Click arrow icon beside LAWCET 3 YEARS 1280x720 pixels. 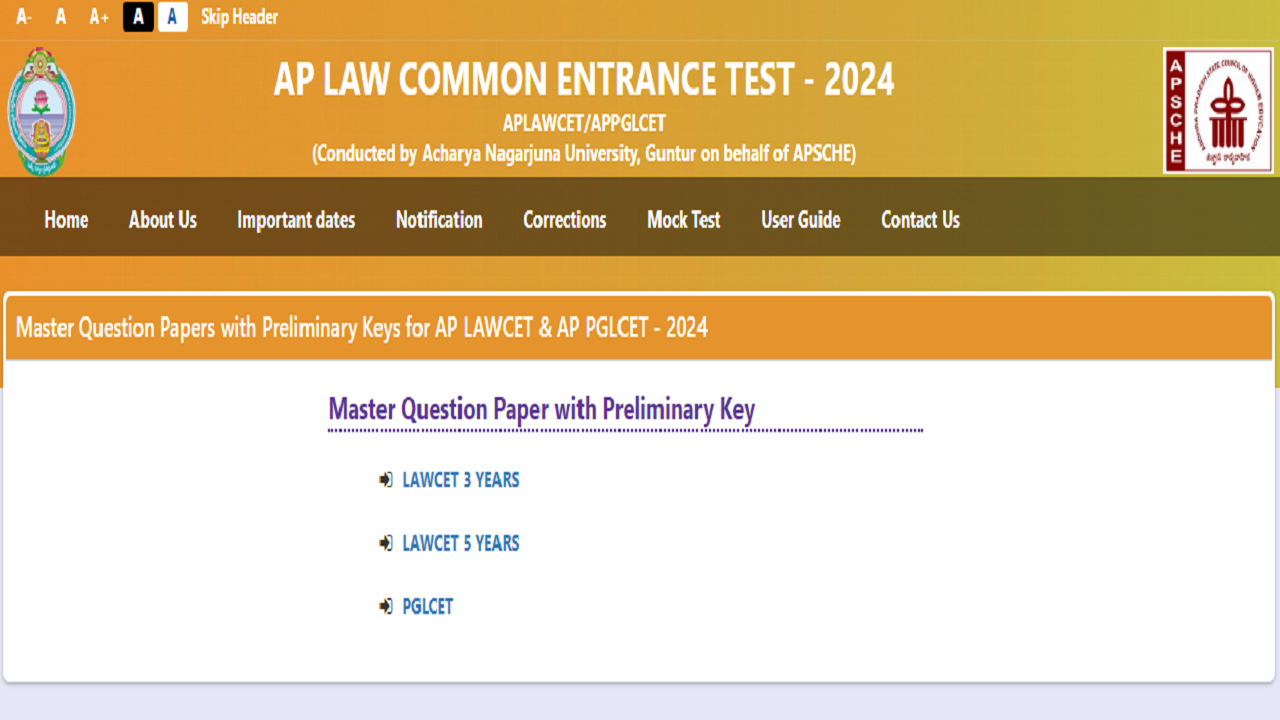pos(386,480)
